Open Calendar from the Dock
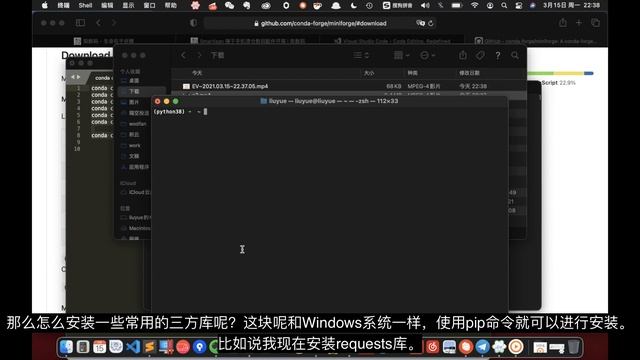640x360 pixels. pos(99,347)
